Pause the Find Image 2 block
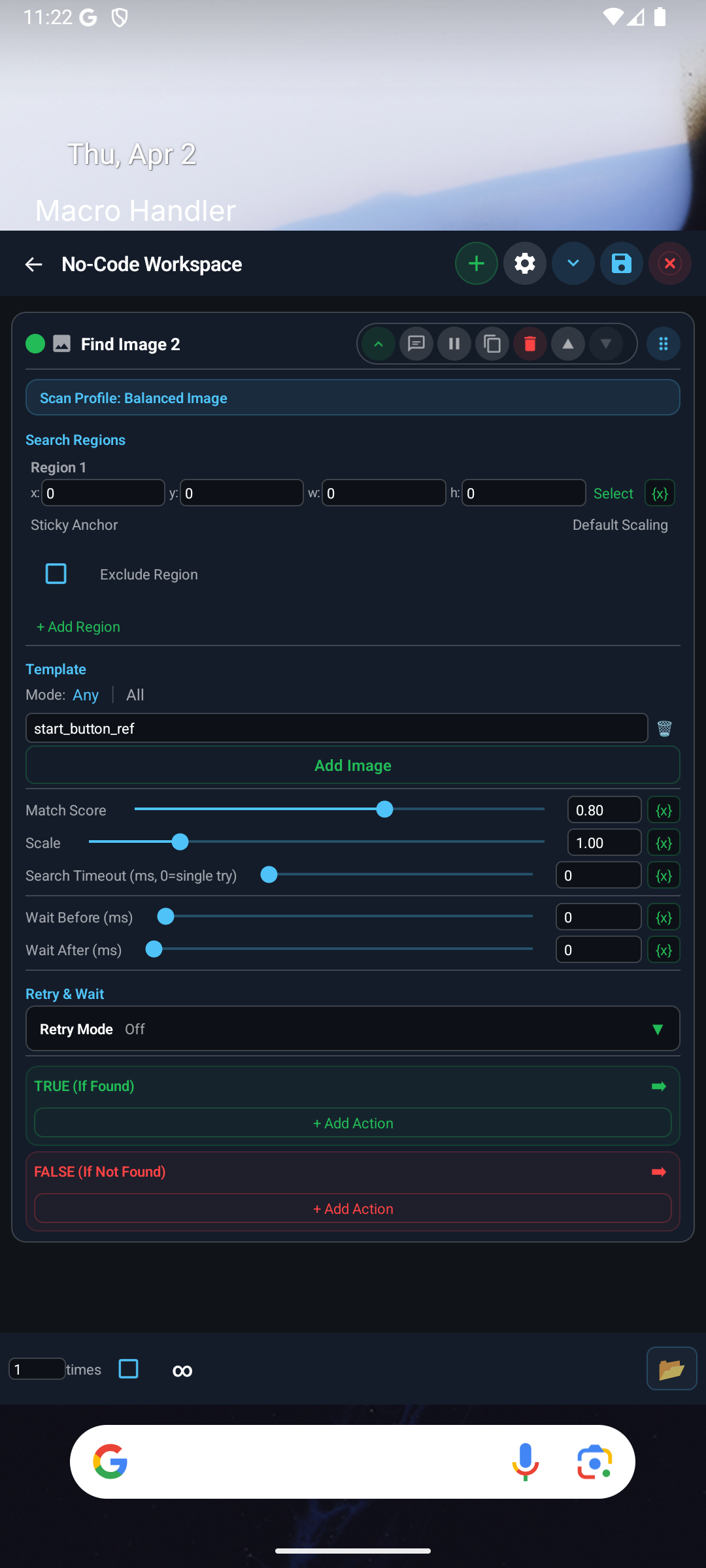 (x=454, y=344)
